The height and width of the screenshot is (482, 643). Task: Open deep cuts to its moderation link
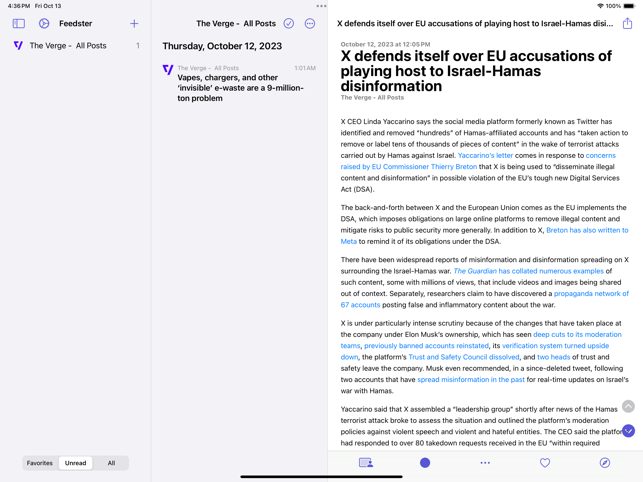pyautogui.click(x=577, y=335)
